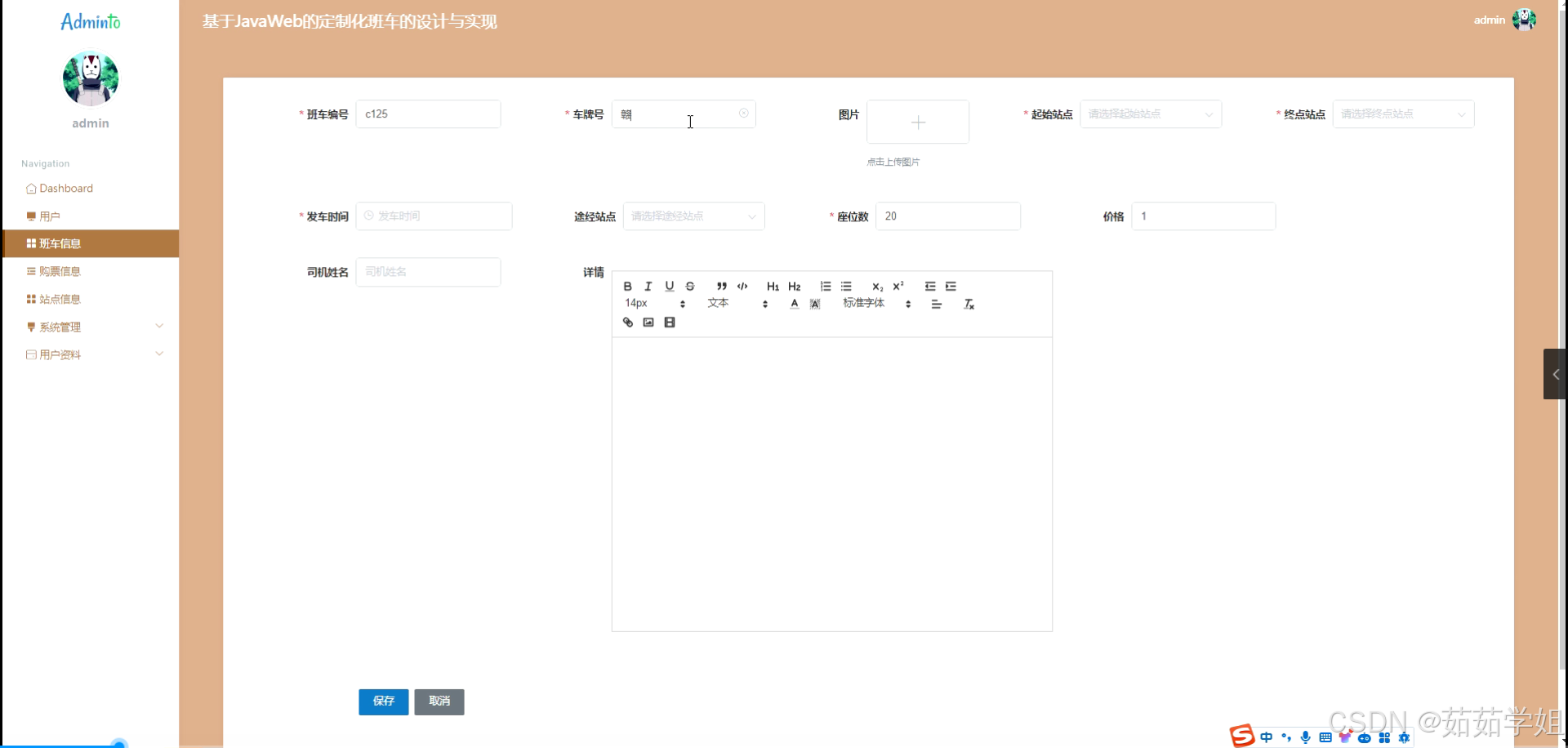Apply H1 heading in the detail editor
Viewport: 1568px width, 748px height.
[773, 286]
